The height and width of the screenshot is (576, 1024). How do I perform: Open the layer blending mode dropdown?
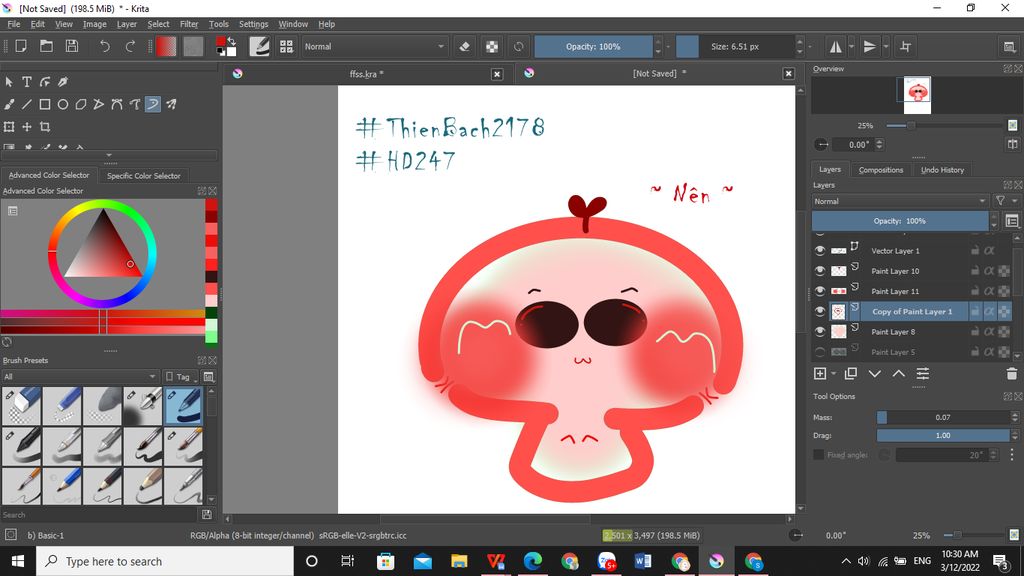click(899, 201)
